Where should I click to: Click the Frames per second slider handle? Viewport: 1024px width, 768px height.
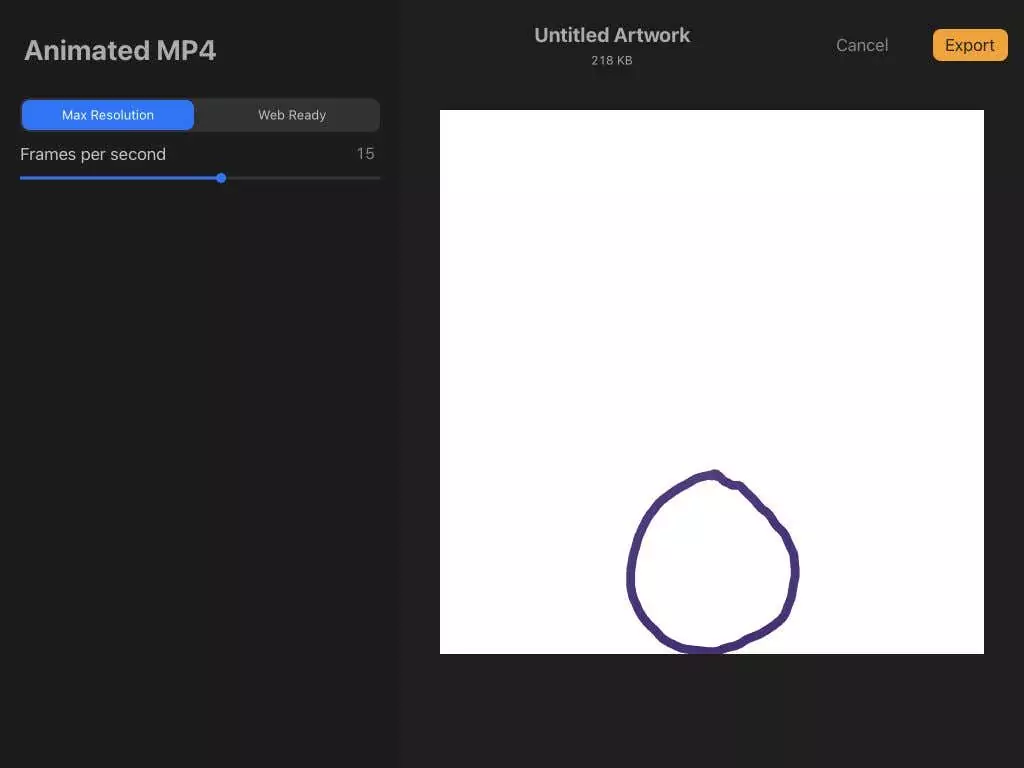(x=221, y=178)
